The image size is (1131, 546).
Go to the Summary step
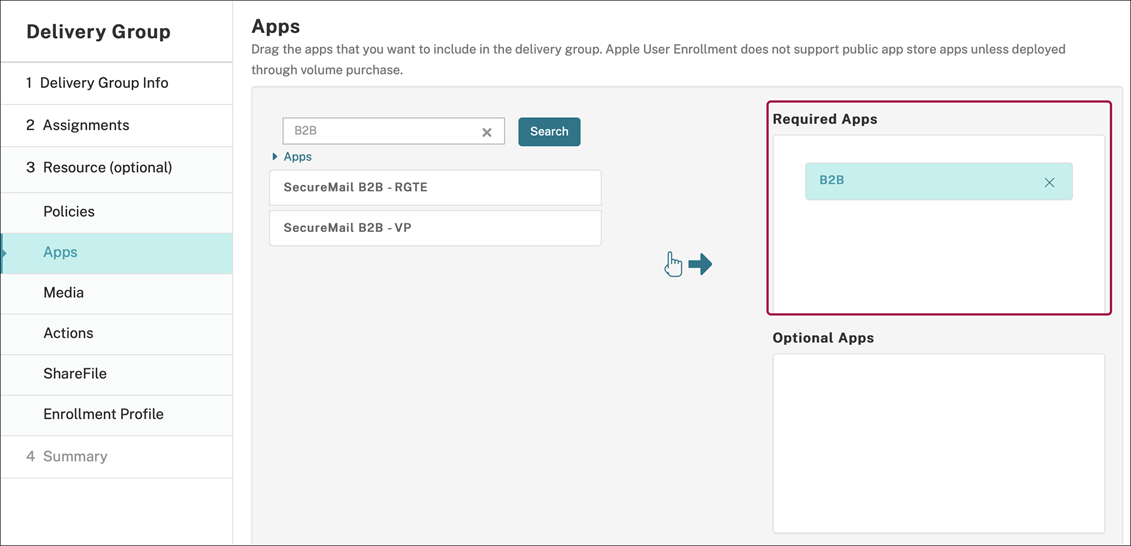point(75,456)
